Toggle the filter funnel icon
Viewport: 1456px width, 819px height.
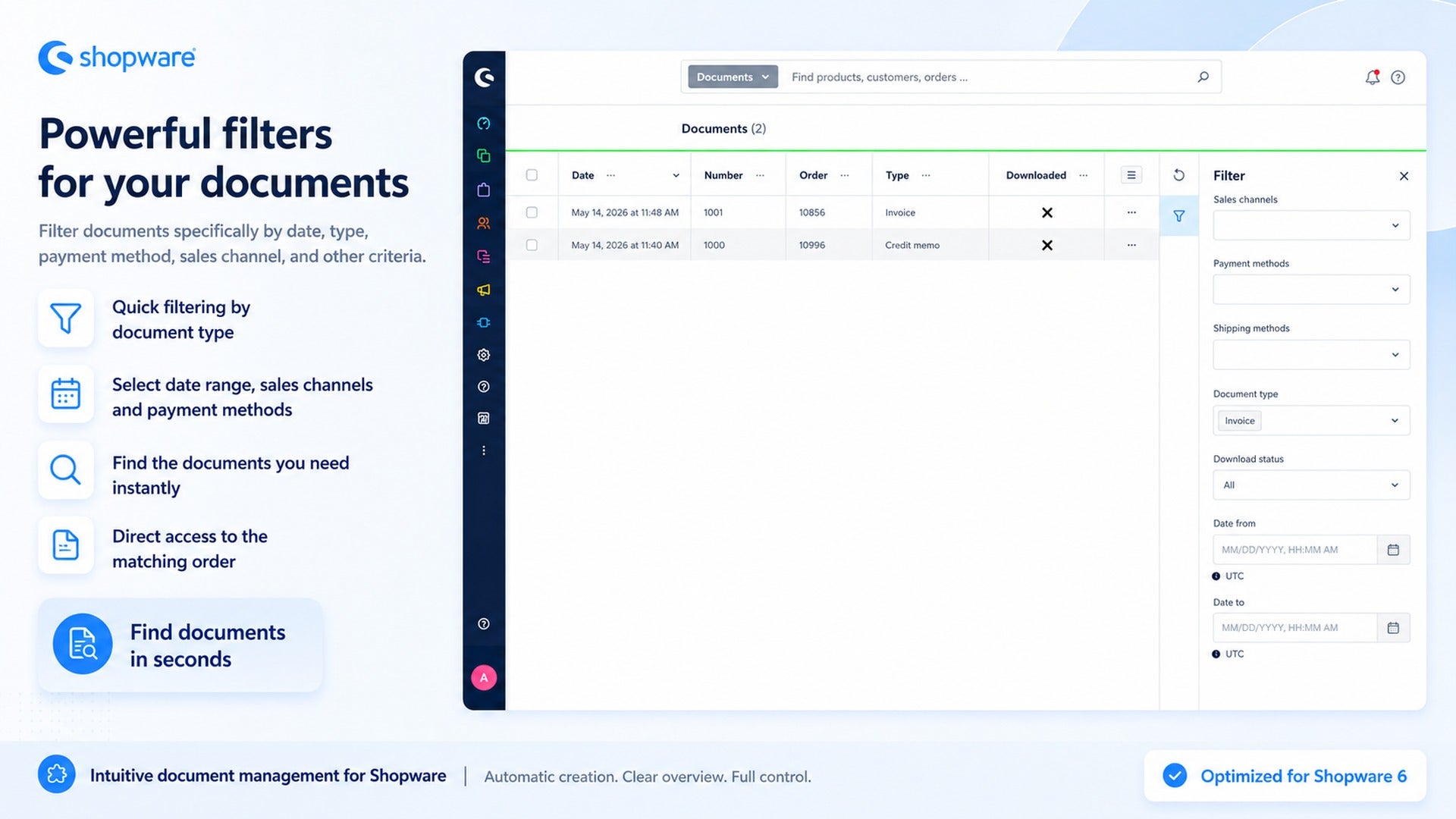coord(1179,216)
